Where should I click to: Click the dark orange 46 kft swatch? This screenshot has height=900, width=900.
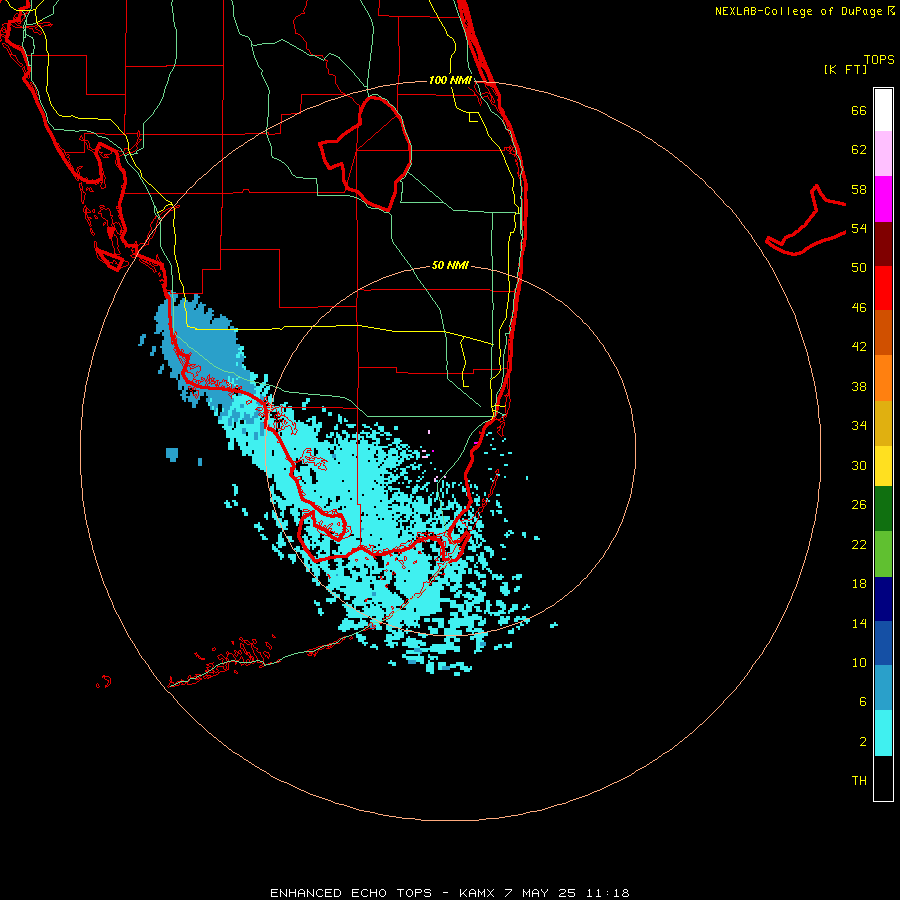pos(883,332)
